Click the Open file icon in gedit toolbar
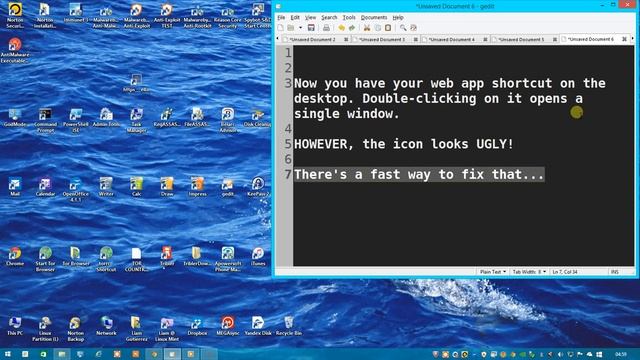640x360 pixels. [291, 28]
